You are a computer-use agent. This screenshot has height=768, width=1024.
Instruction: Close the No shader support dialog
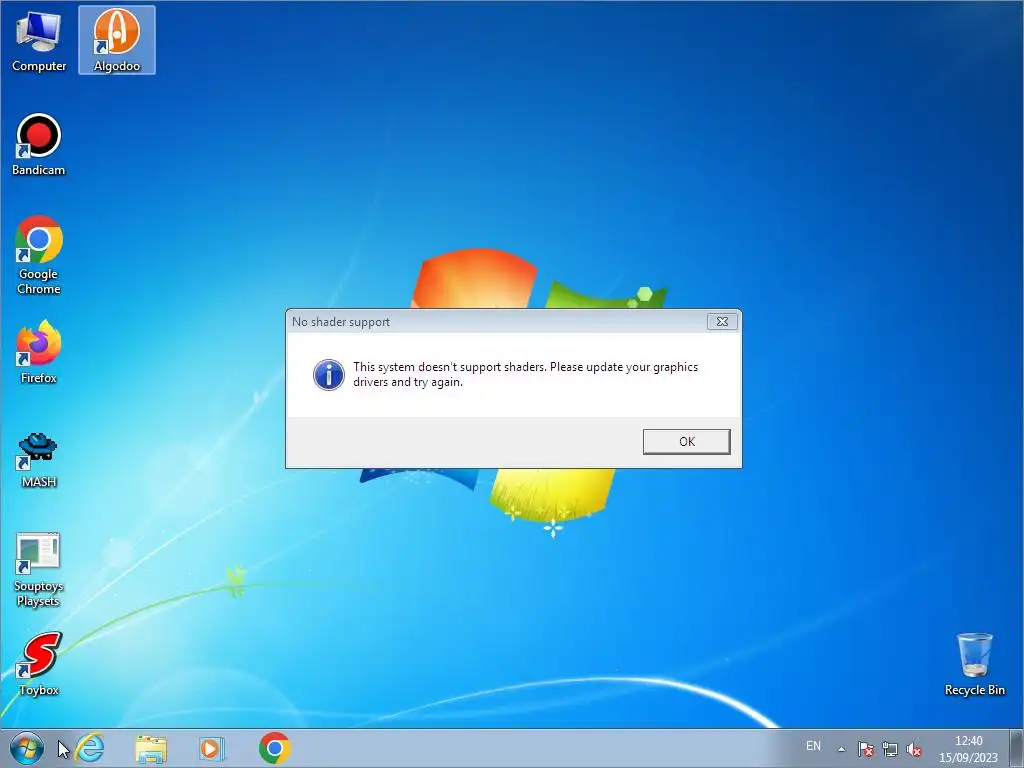tap(722, 321)
